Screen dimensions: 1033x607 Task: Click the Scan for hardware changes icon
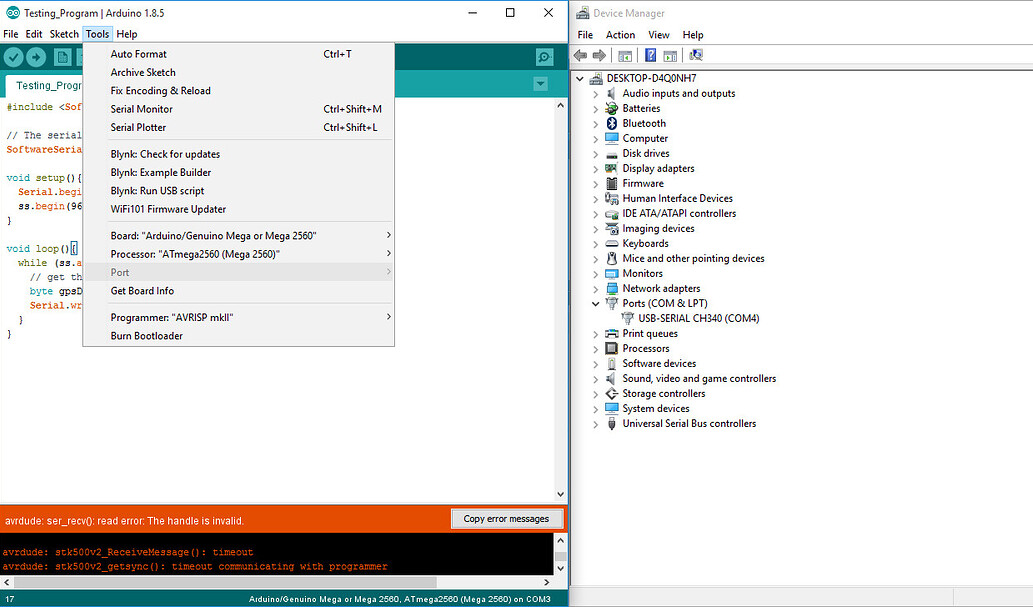click(x=696, y=55)
